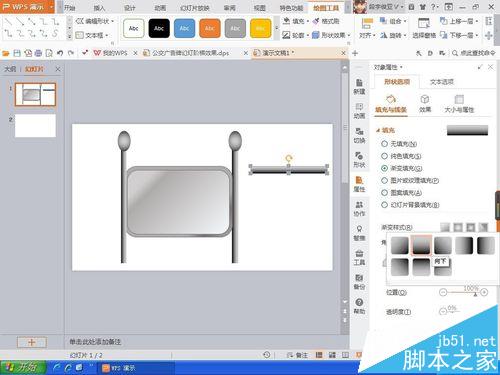Redo the last action
Screen dimensions: 500x375
coord(71,53)
